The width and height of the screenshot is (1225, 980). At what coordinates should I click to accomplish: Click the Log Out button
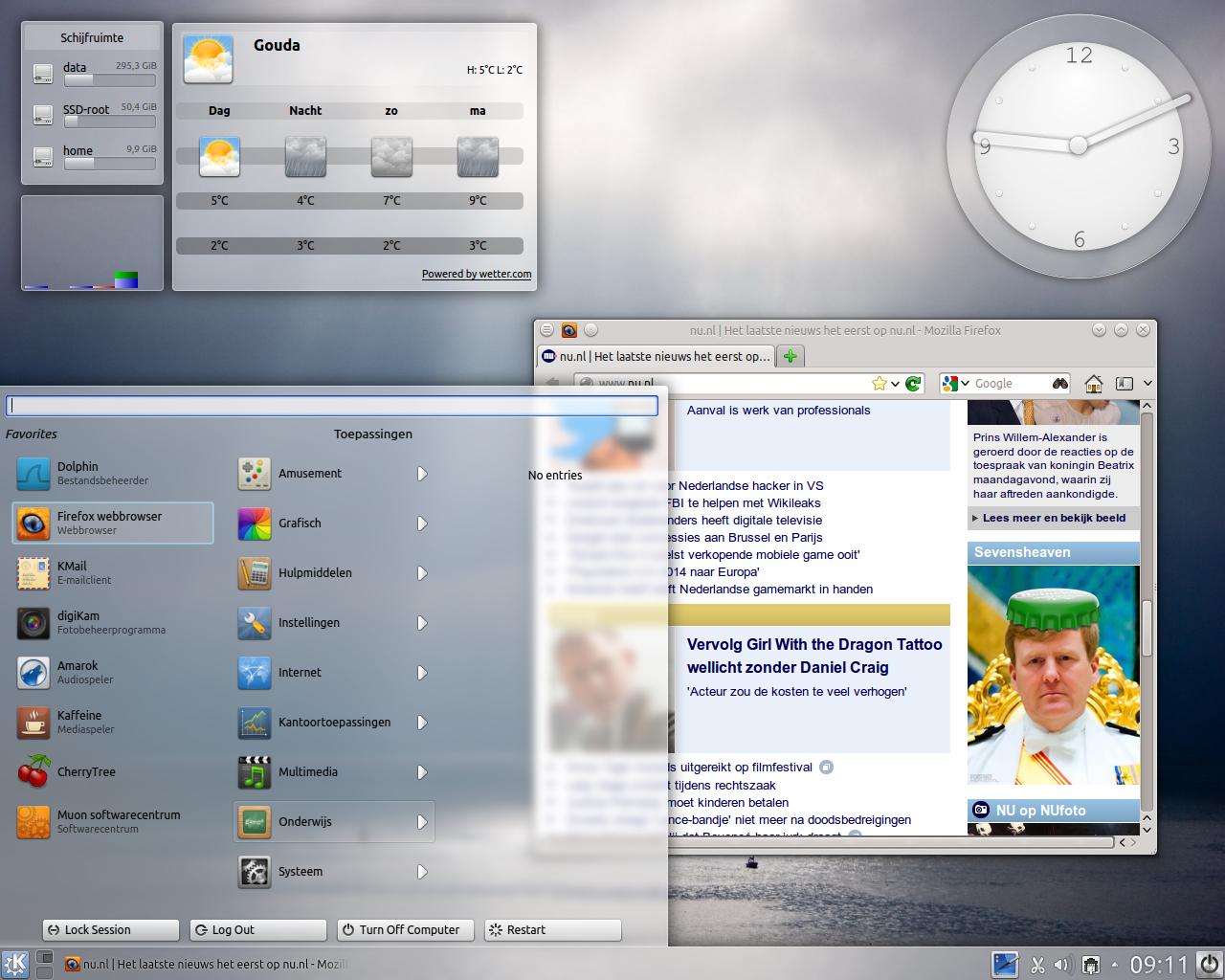click(258, 929)
